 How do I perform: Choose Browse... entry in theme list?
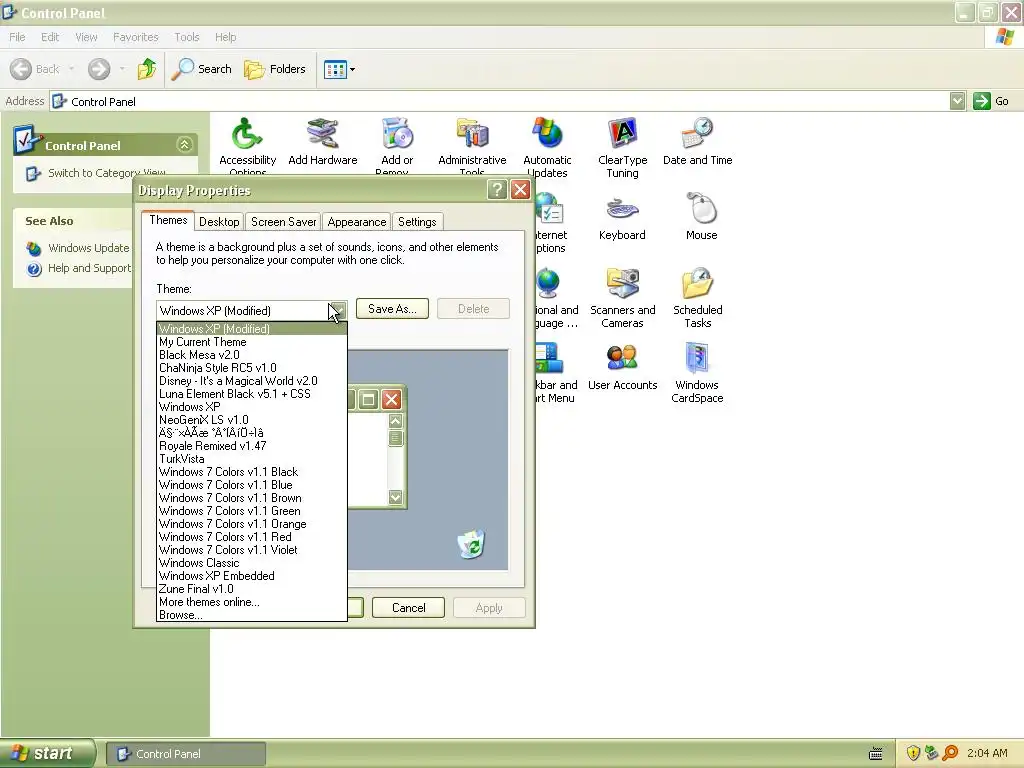(251, 615)
